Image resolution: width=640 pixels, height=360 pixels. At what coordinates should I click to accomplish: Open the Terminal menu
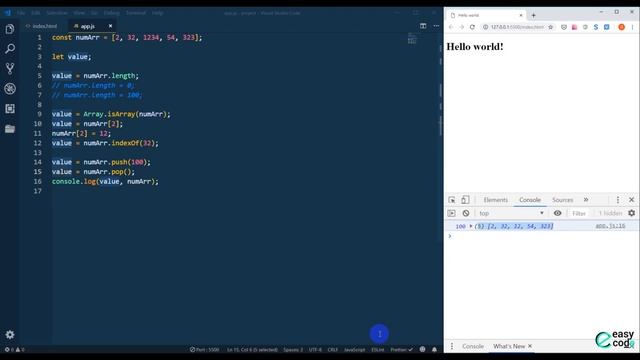(x=136, y=13)
